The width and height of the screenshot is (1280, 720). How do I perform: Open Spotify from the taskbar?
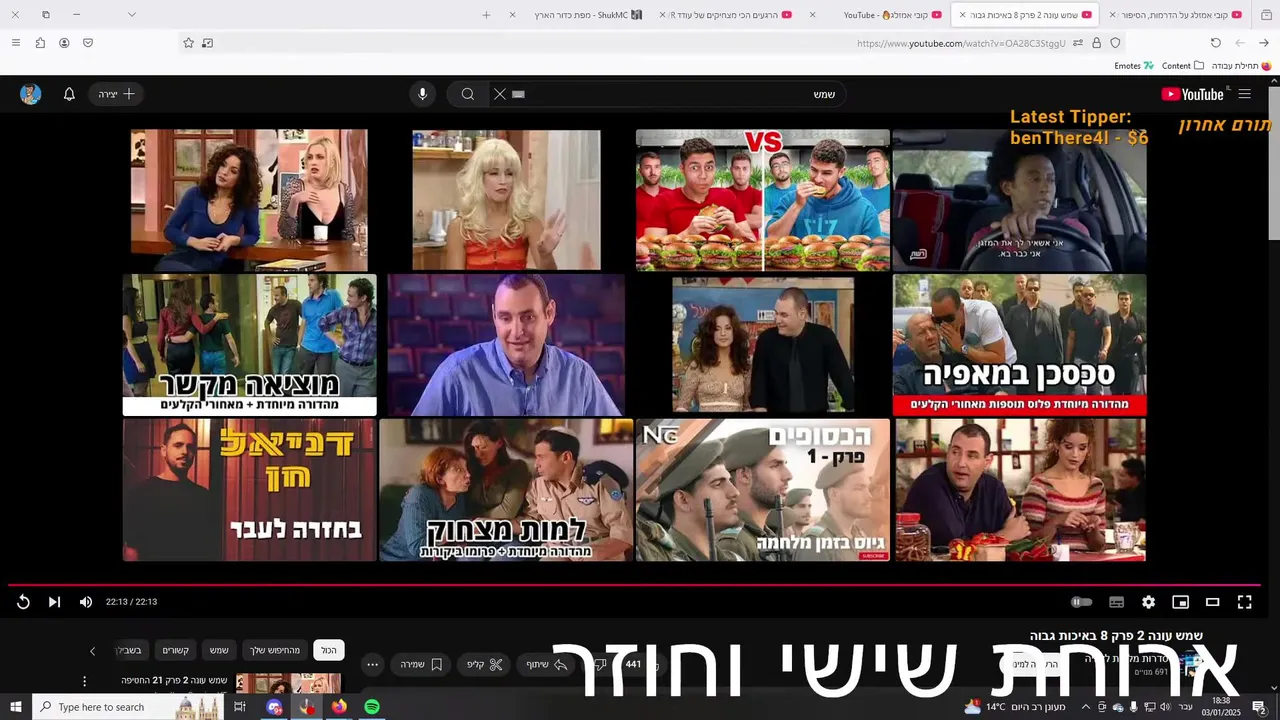coord(372,707)
